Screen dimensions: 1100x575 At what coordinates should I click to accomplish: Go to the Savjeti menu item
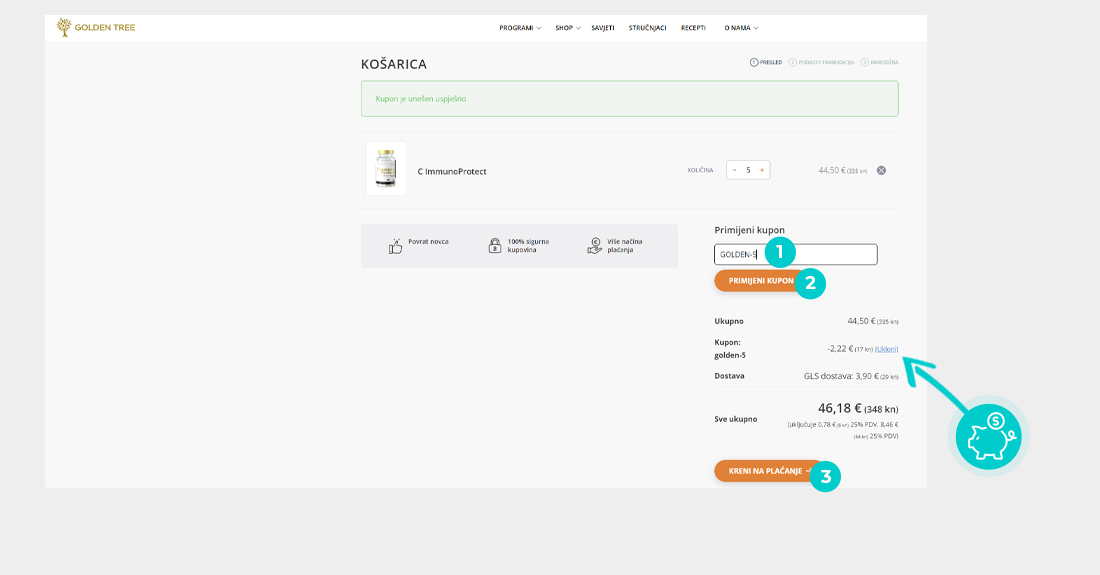click(x=602, y=28)
